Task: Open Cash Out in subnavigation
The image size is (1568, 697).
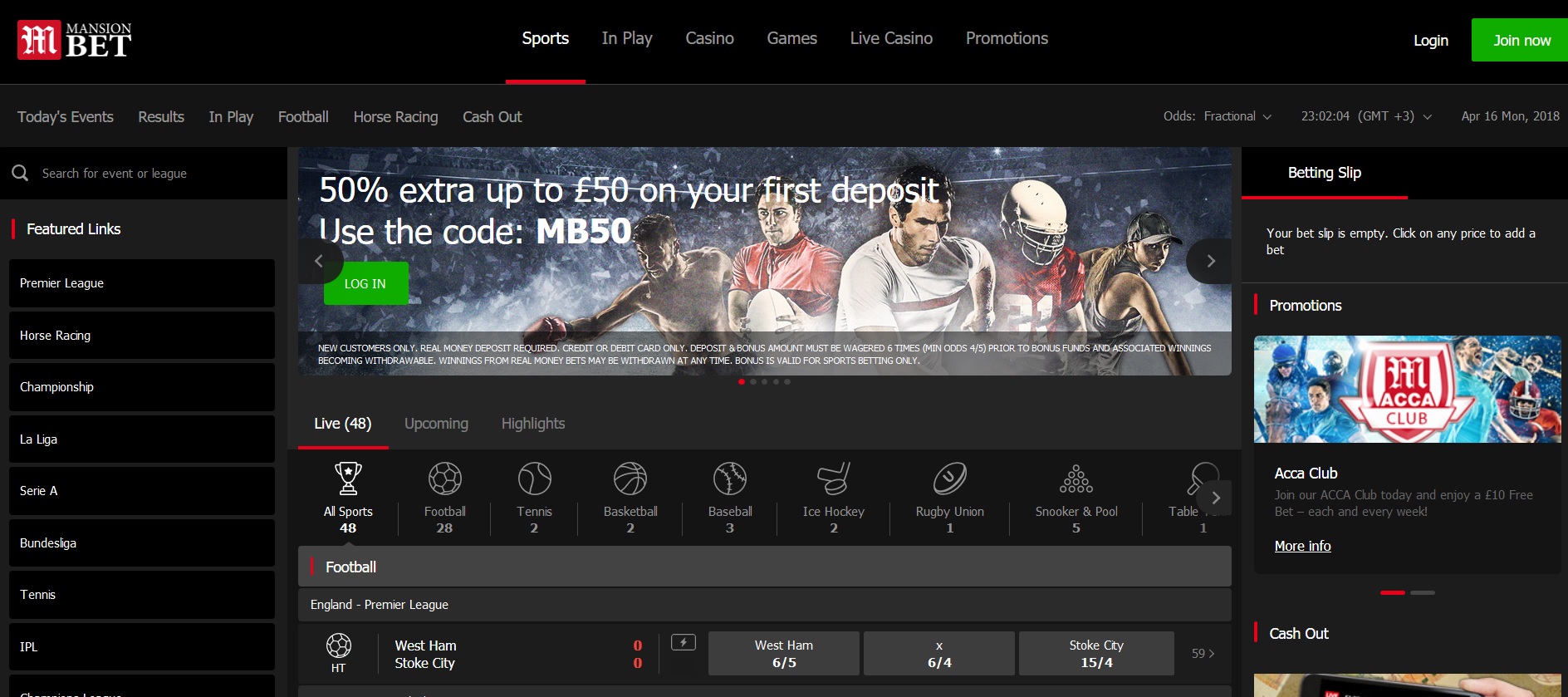Action: pyautogui.click(x=492, y=117)
